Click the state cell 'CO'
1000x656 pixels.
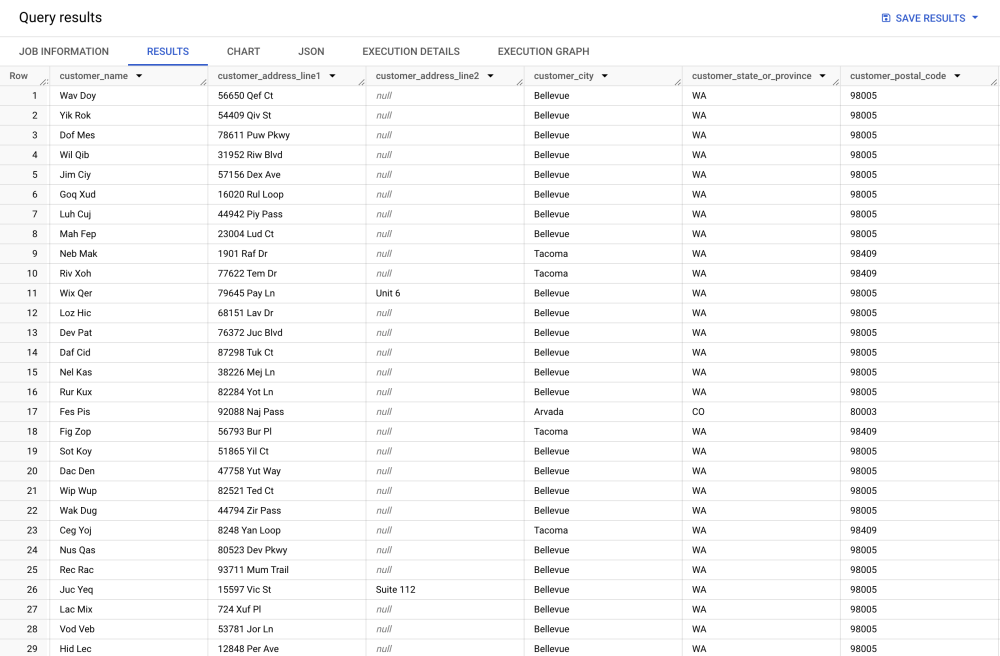pos(698,412)
